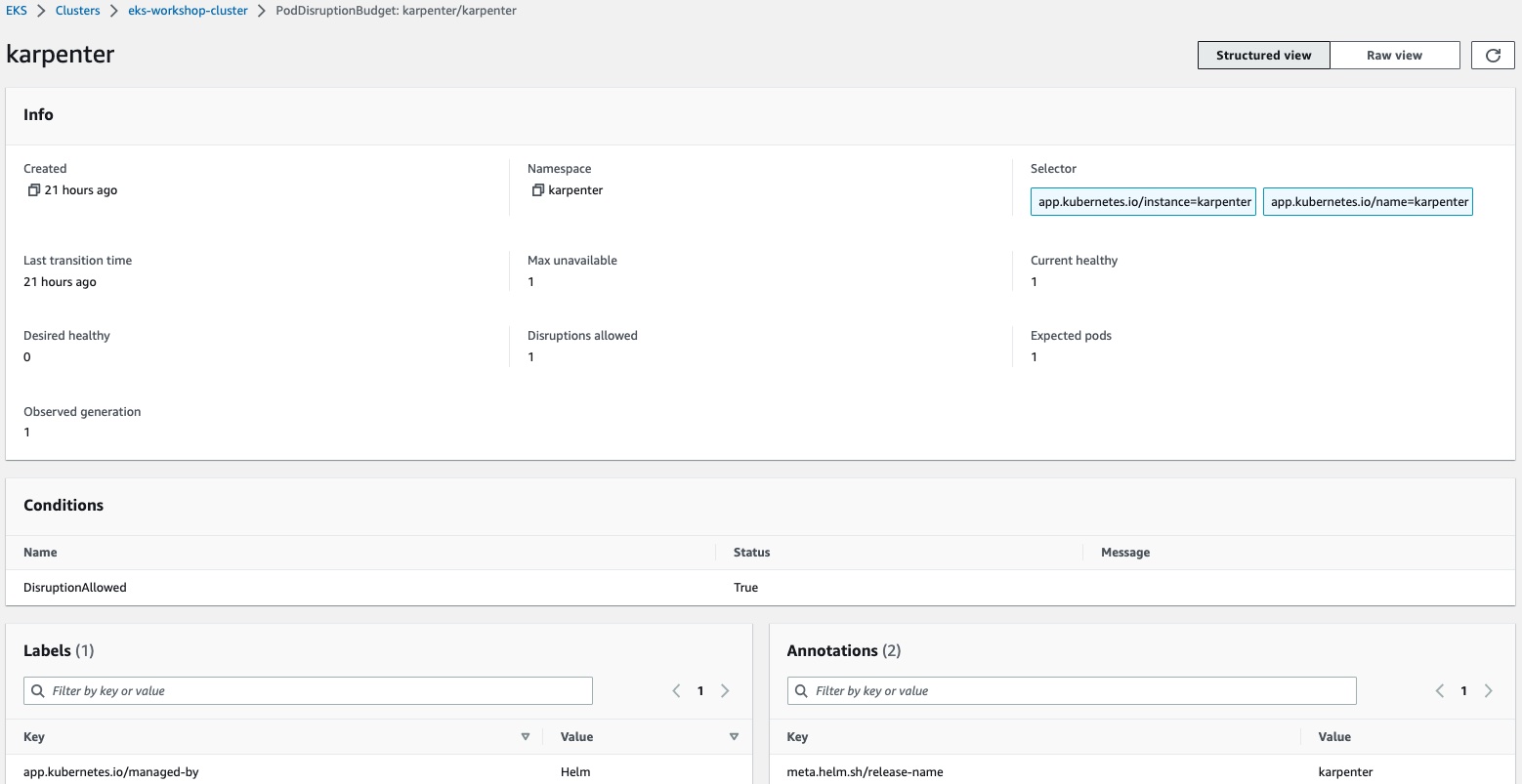The height and width of the screenshot is (784, 1522).
Task: Open EKS breadcrumb link
Action: click(x=17, y=11)
